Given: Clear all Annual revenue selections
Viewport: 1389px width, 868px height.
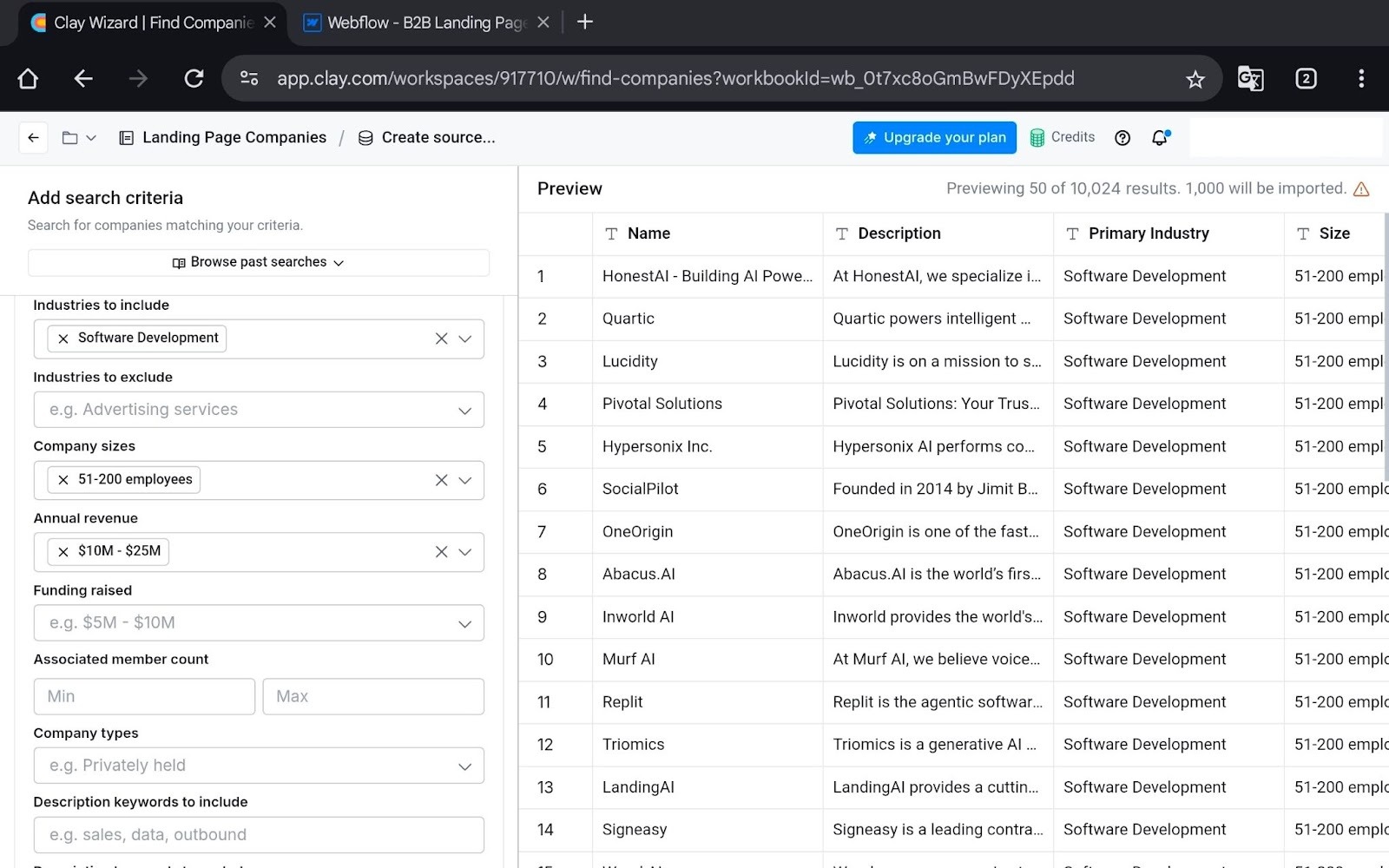Looking at the screenshot, I should pos(441,552).
